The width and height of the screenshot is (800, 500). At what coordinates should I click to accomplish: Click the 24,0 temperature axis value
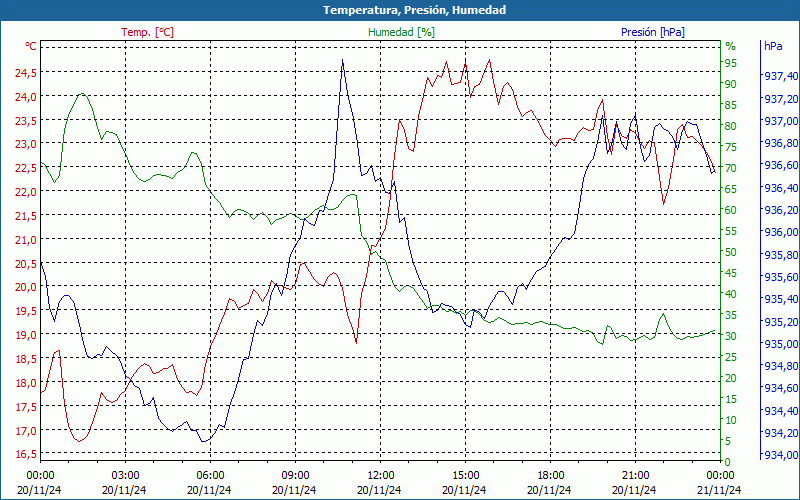pyautogui.click(x=26, y=96)
